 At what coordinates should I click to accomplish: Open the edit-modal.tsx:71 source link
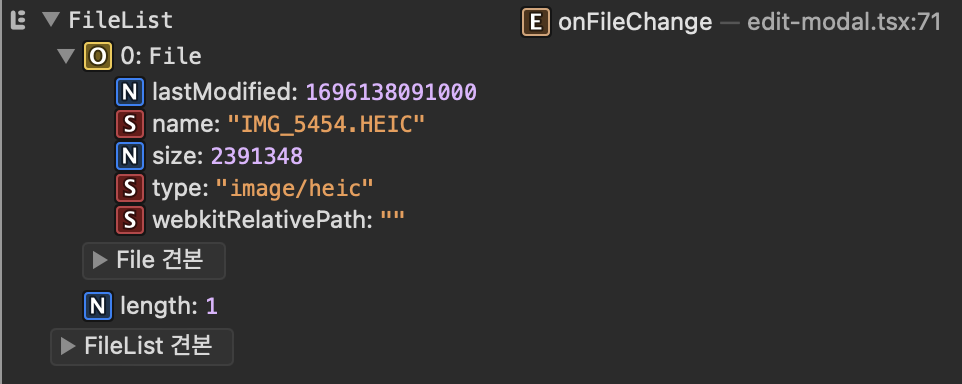[x=844, y=23]
